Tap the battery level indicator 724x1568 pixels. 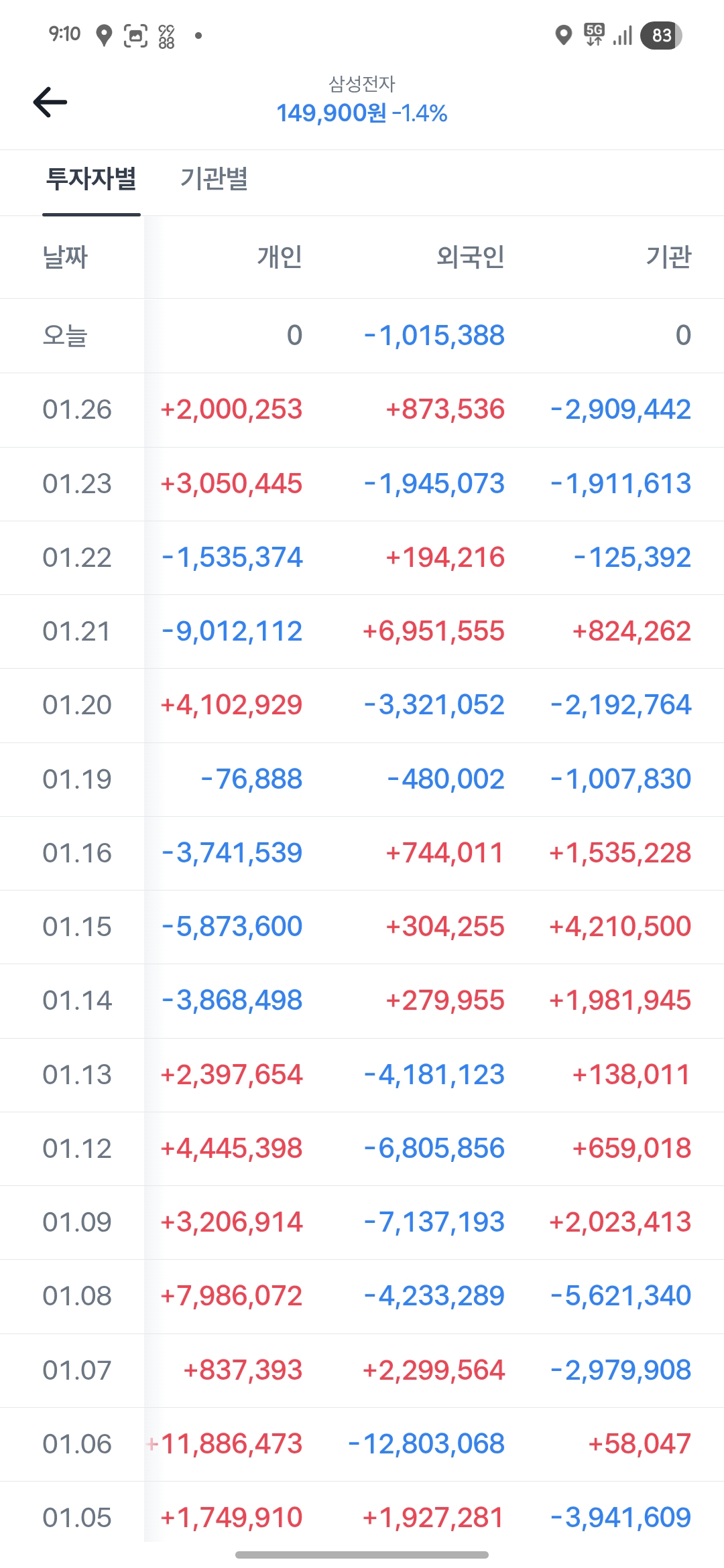click(x=661, y=36)
